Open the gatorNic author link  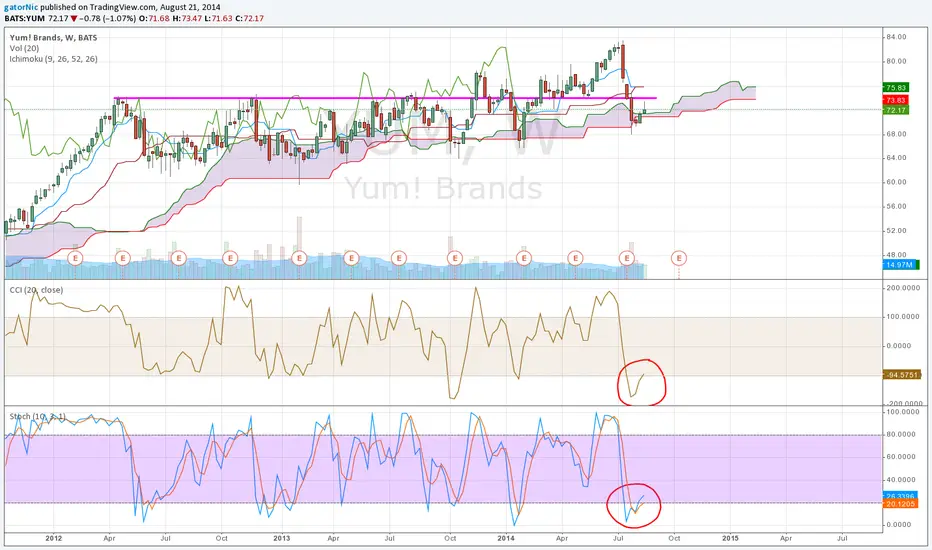pos(21,7)
